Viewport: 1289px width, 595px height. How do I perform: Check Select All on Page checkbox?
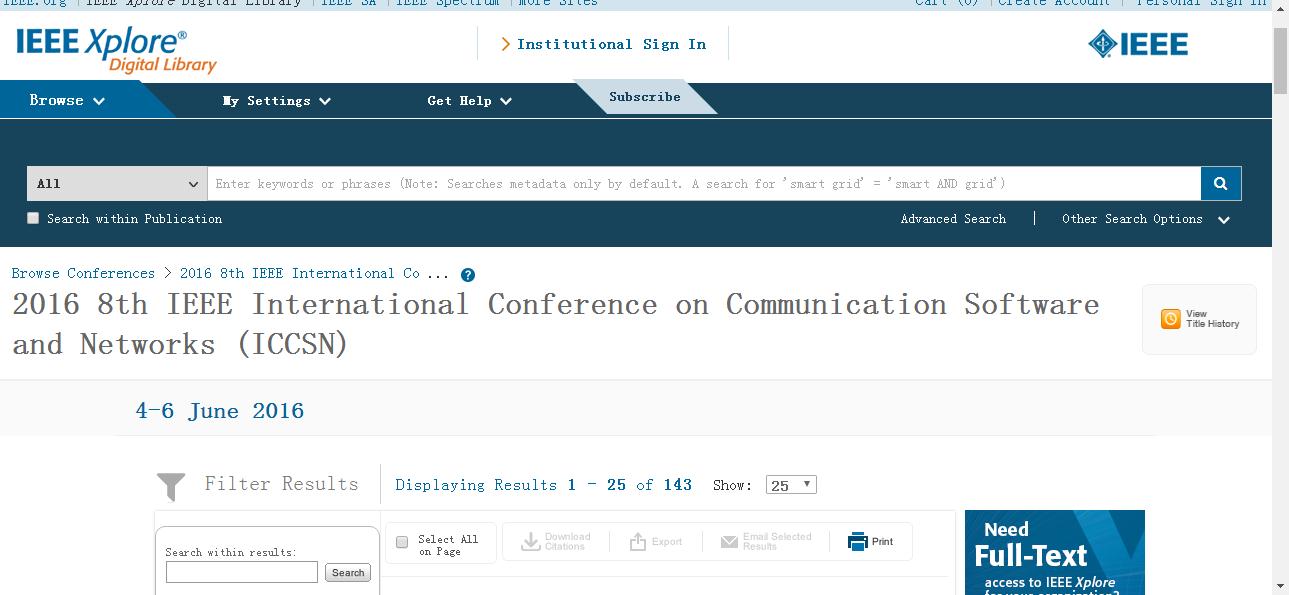click(x=402, y=542)
